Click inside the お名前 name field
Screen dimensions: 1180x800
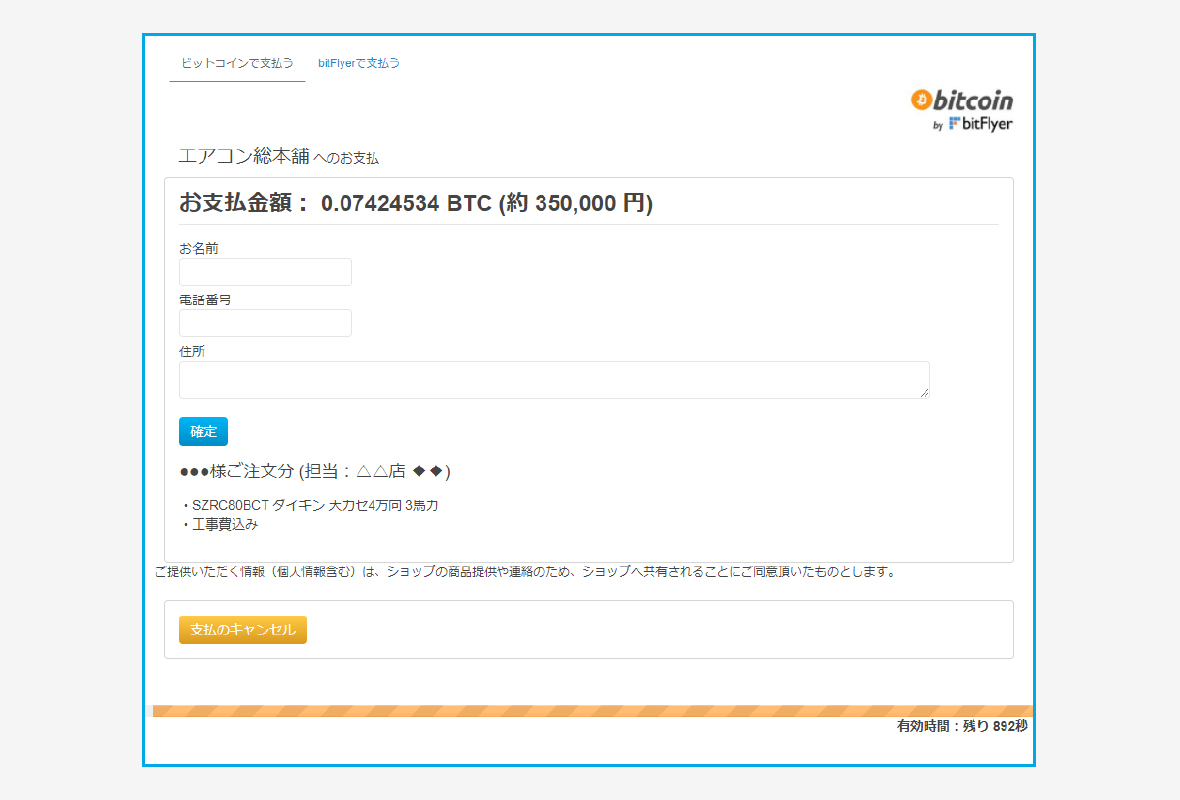(264, 272)
